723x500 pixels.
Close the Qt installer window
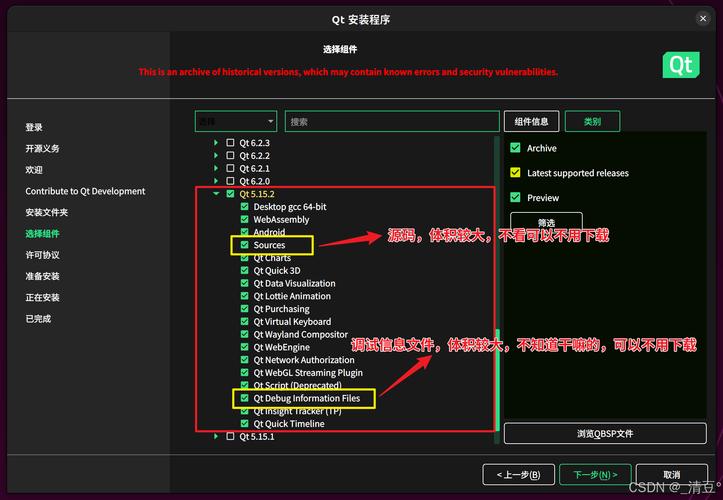tap(703, 18)
